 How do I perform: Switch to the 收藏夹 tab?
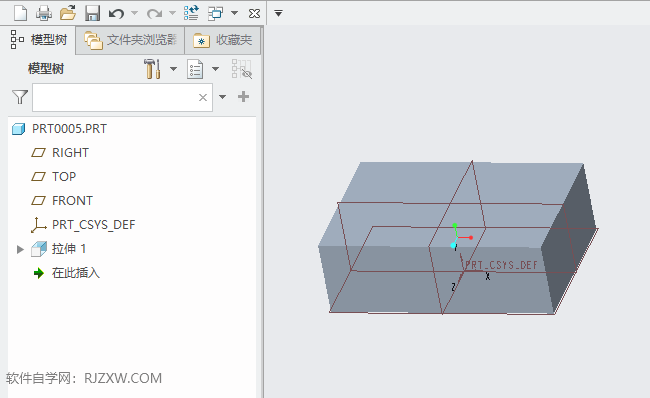point(223,40)
